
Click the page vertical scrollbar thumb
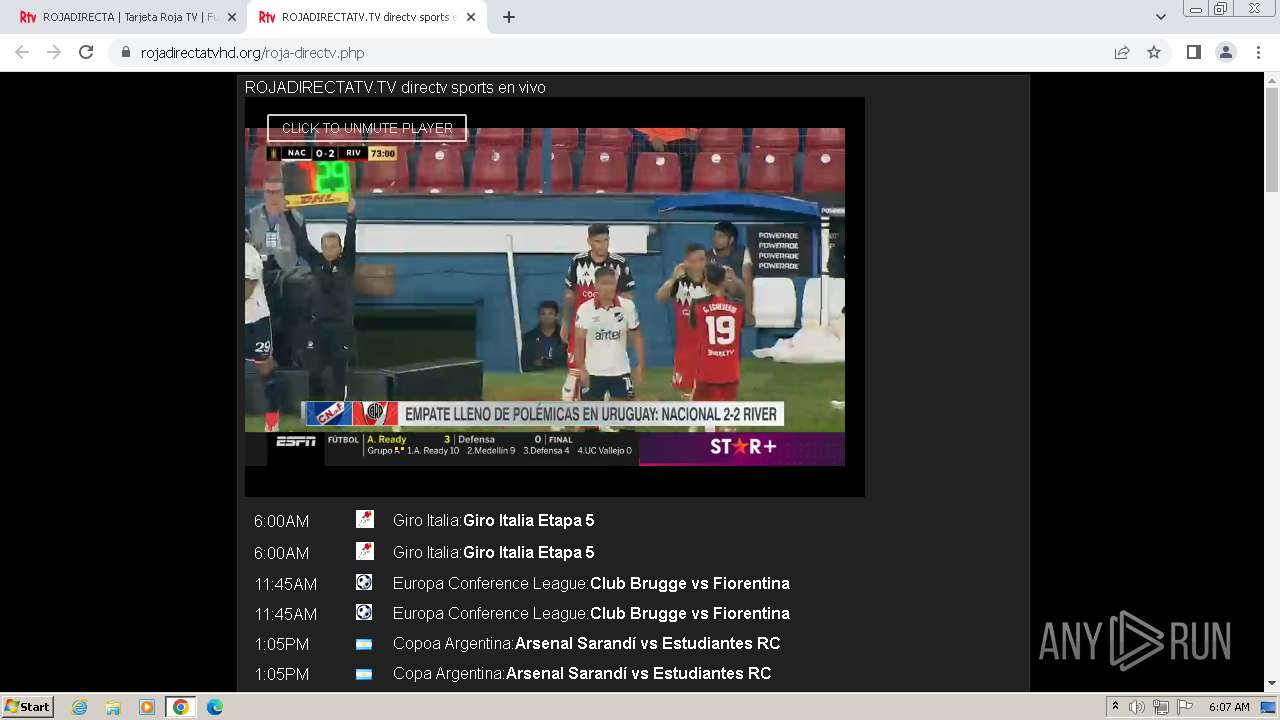pyautogui.click(x=1272, y=140)
